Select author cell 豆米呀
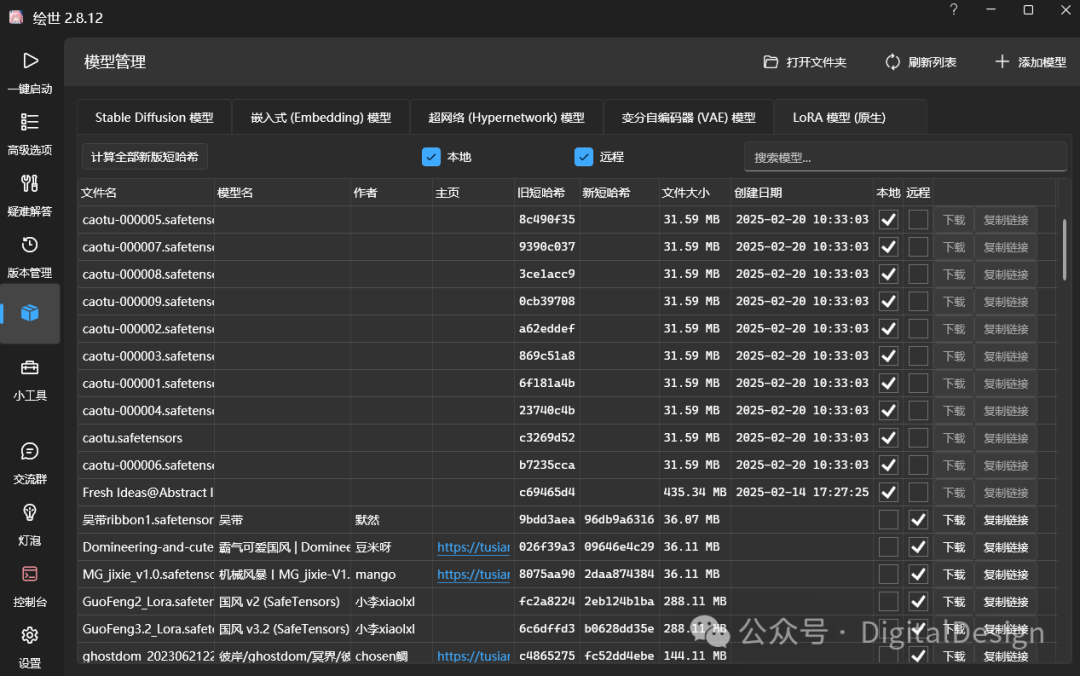 pyautogui.click(x=373, y=547)
